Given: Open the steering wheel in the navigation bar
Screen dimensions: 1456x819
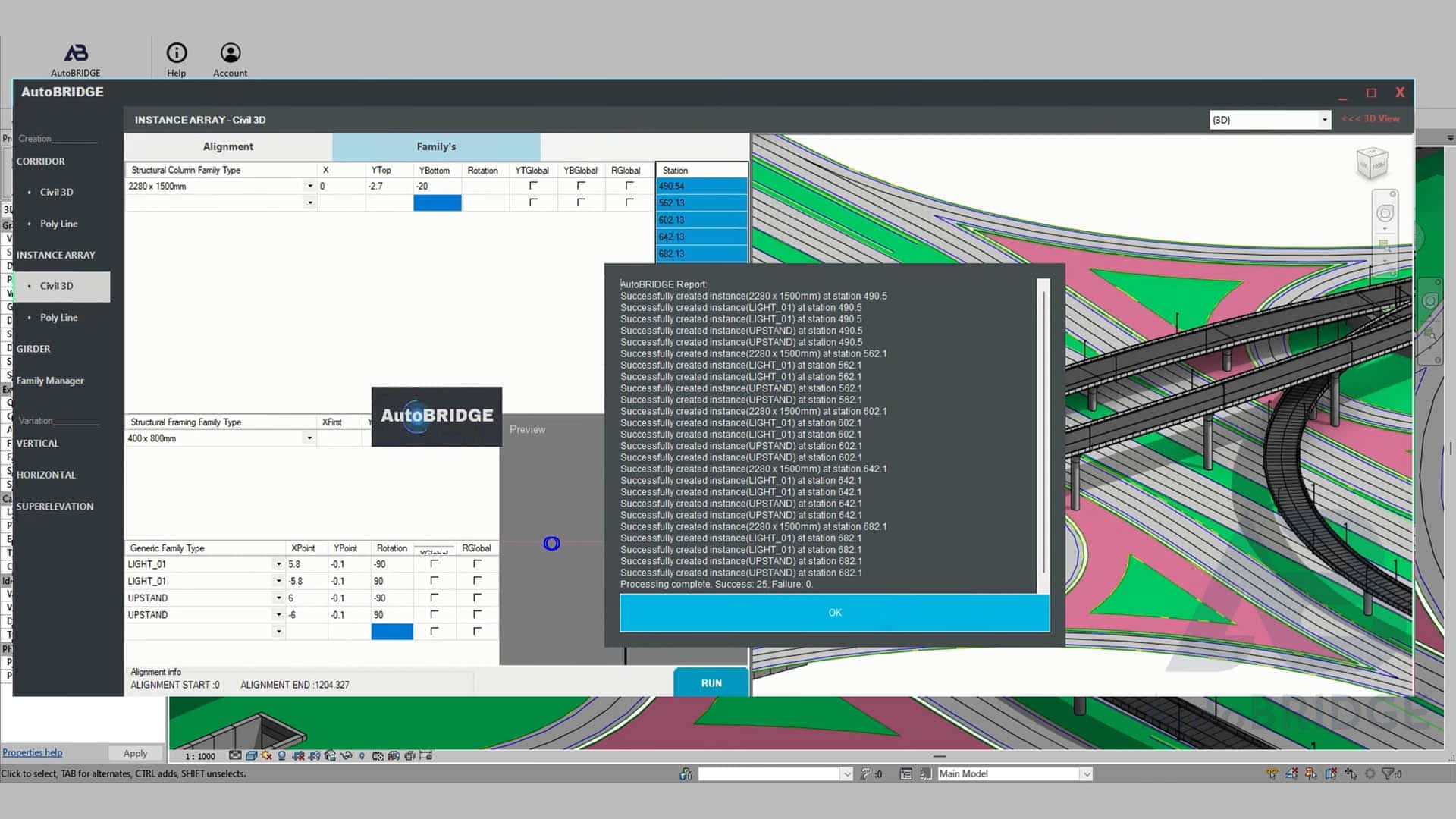Looking at the screenshot, I should 1385,214.
